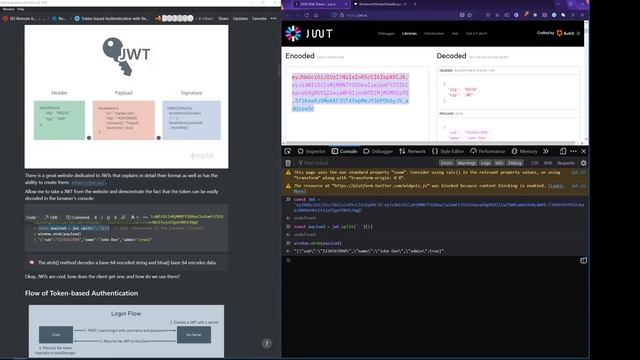Open the Debugger link in JWT site nav

point(386,33)
